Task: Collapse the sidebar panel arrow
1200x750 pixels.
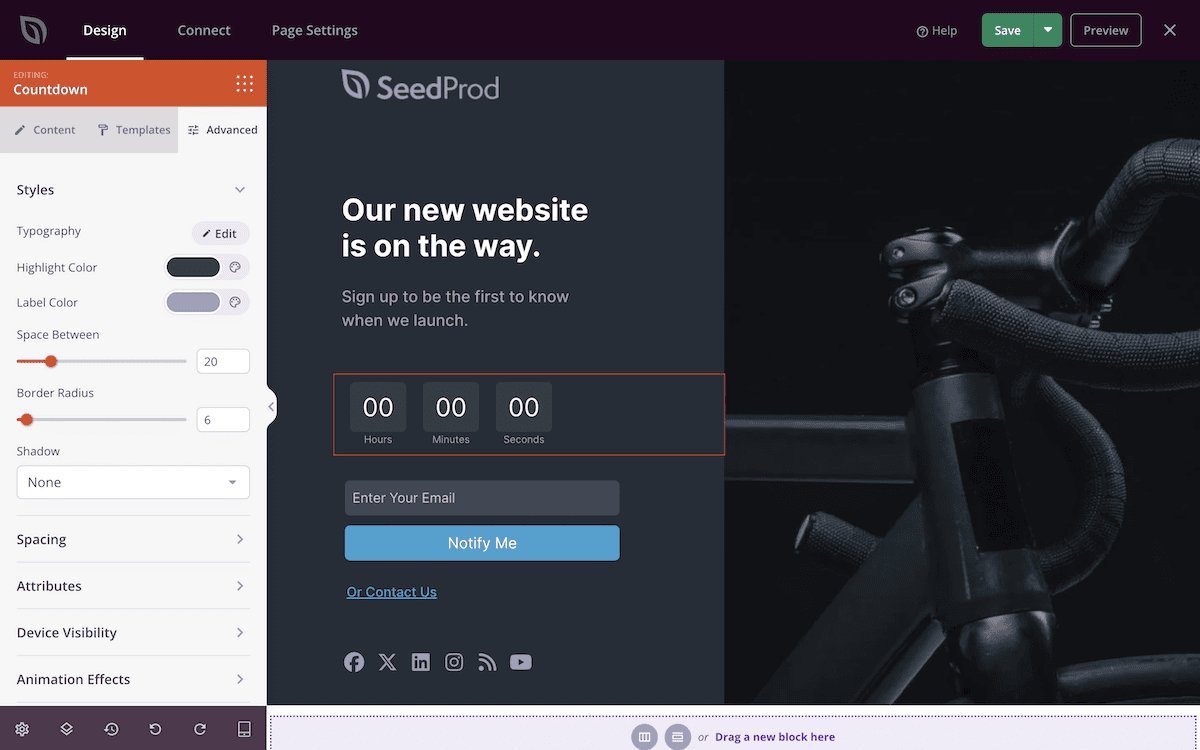Action: click(x=271, y=406)
